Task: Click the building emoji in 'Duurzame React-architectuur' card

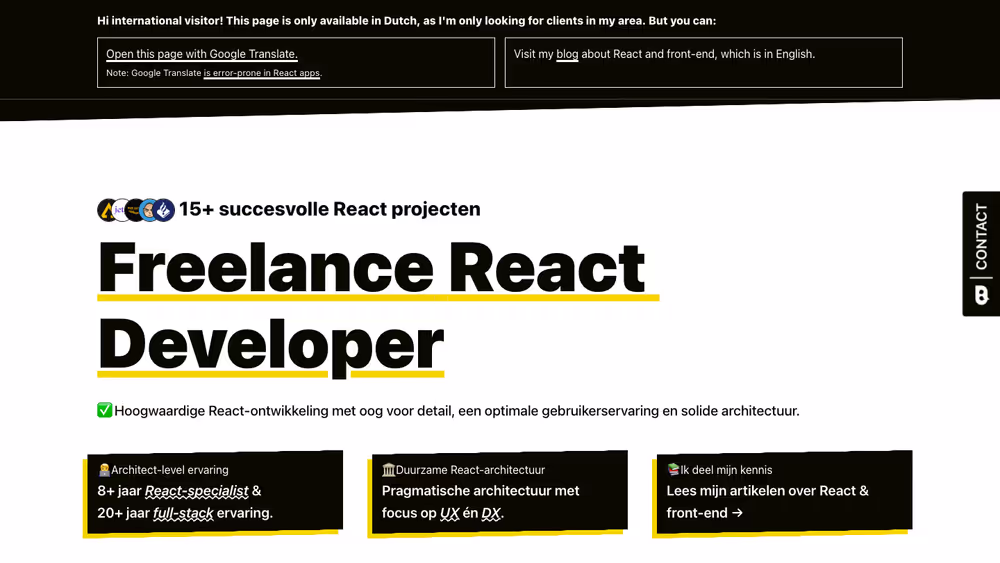Action: (x=388, y=470)
